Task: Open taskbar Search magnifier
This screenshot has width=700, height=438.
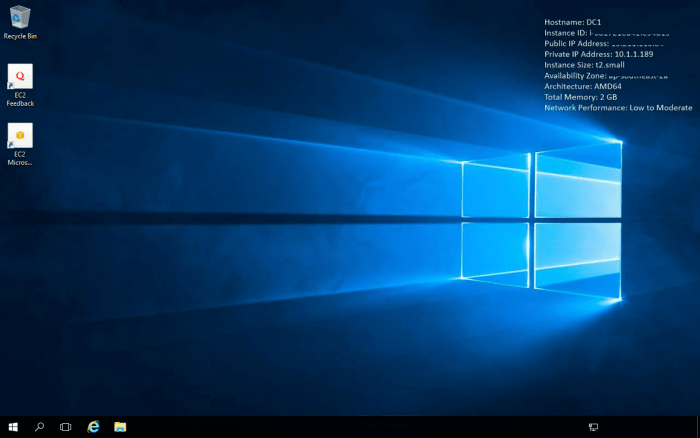Action: (39, 427)
